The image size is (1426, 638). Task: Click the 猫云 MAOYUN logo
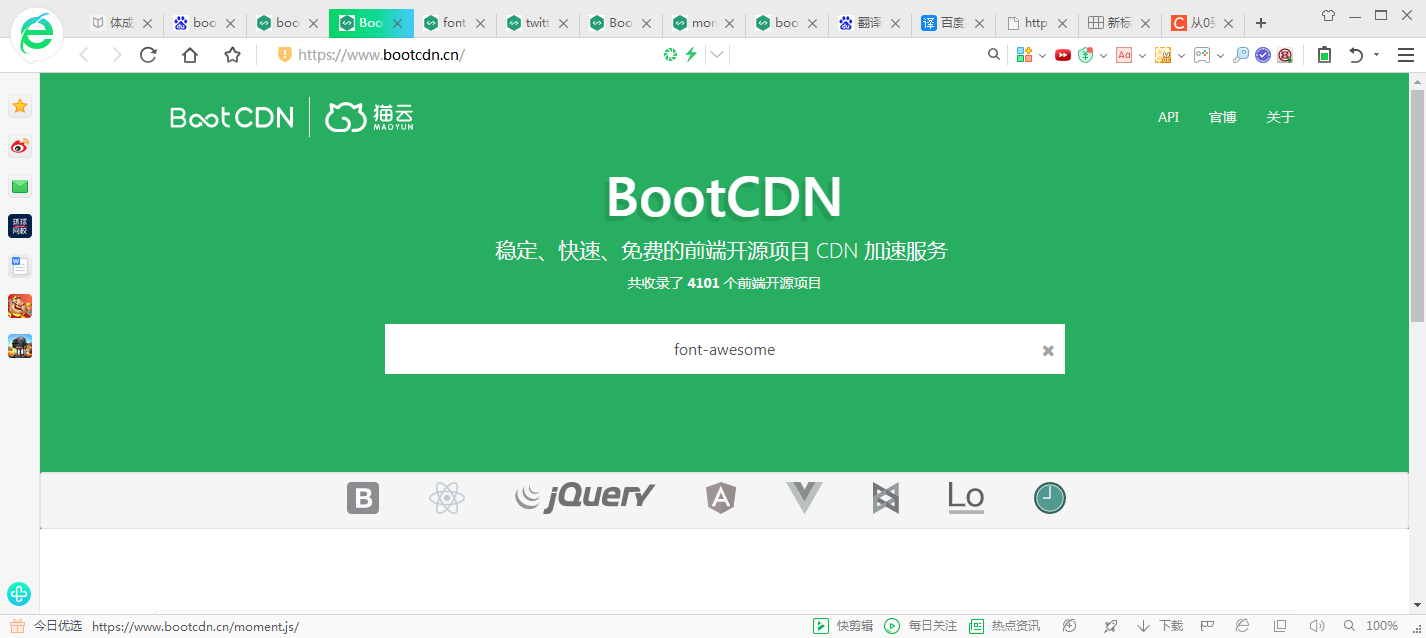pyautogui.click(x=369, y=117)
